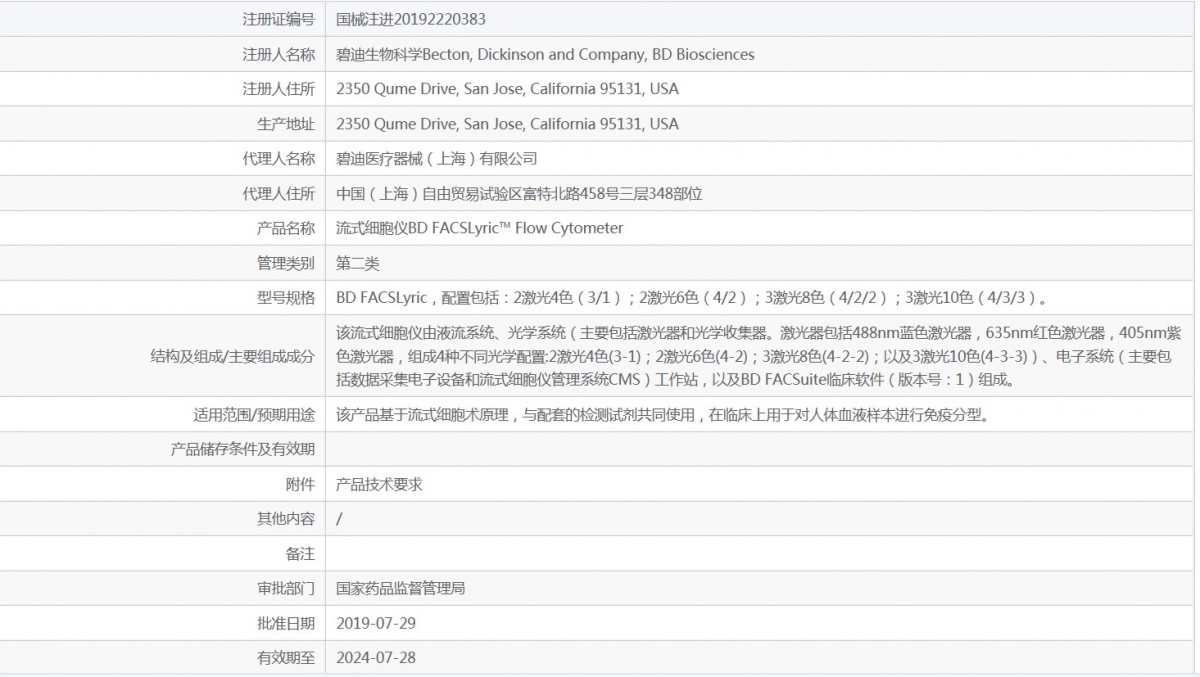Click the label 注册人住所
The width and height of the screenshot is (1200, 677).
(x=278, y=89)
